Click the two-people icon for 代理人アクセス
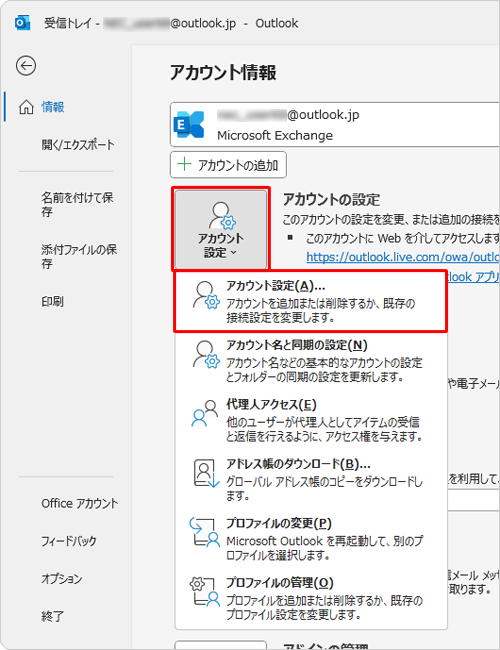The image size is (500, 650). point(205,413)
